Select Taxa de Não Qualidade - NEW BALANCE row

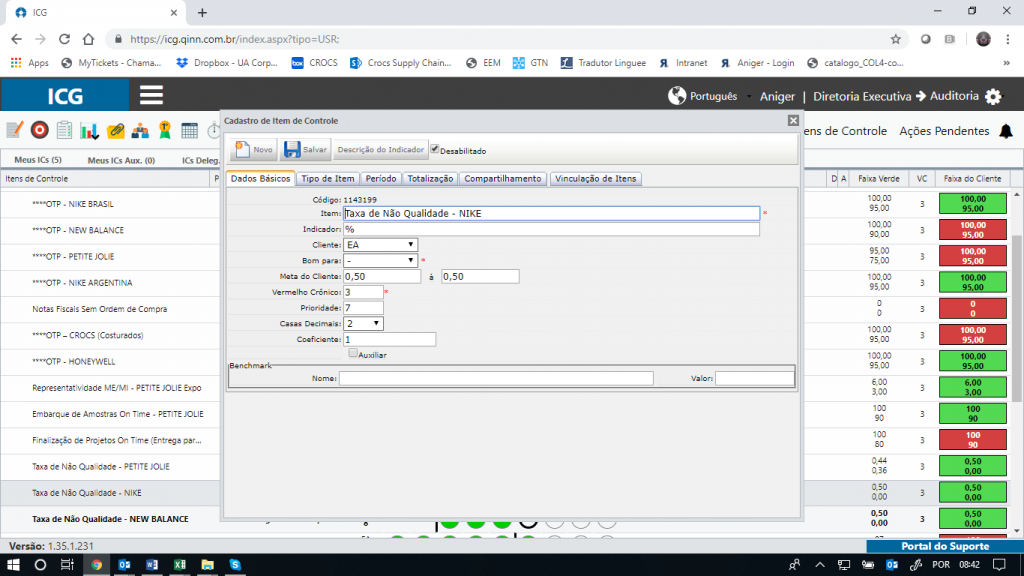pyautogui.click(x=110, y=519)
